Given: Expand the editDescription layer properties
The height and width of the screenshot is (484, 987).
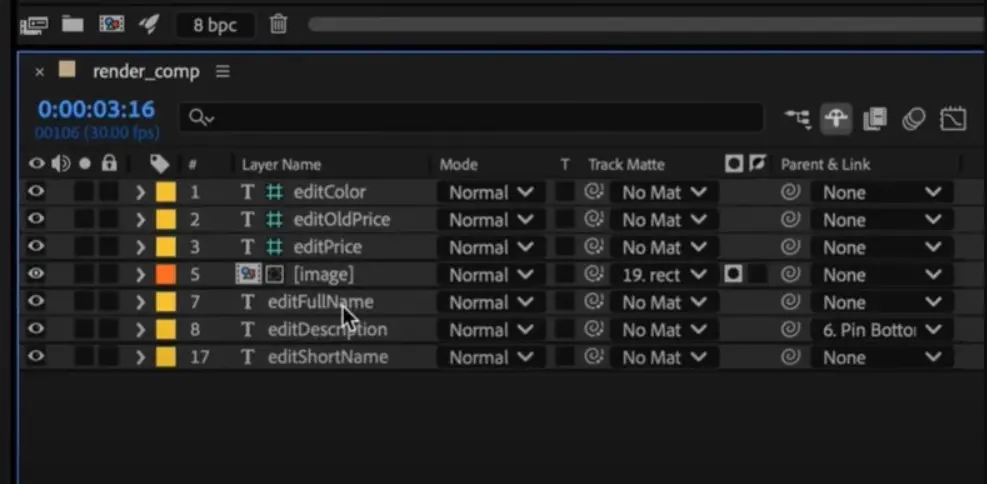Looking at the screenshot, I should click(141, 330).
